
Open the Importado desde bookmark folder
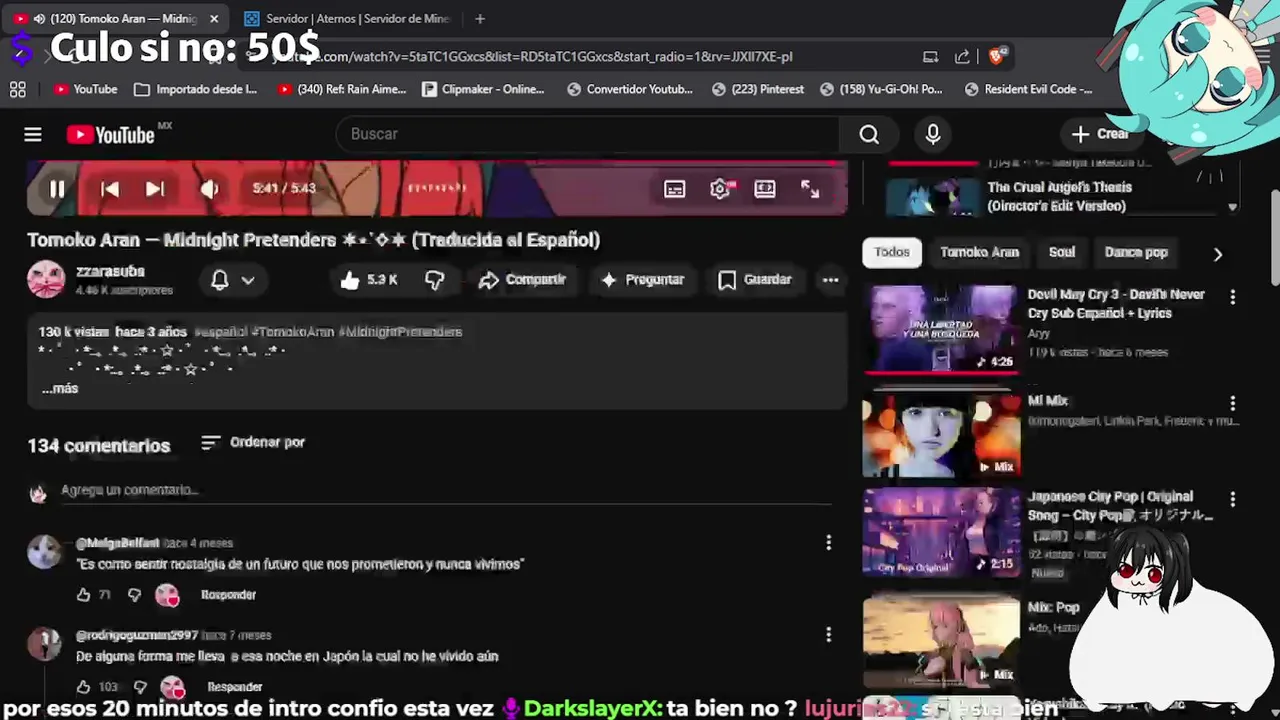click(196, 89)
